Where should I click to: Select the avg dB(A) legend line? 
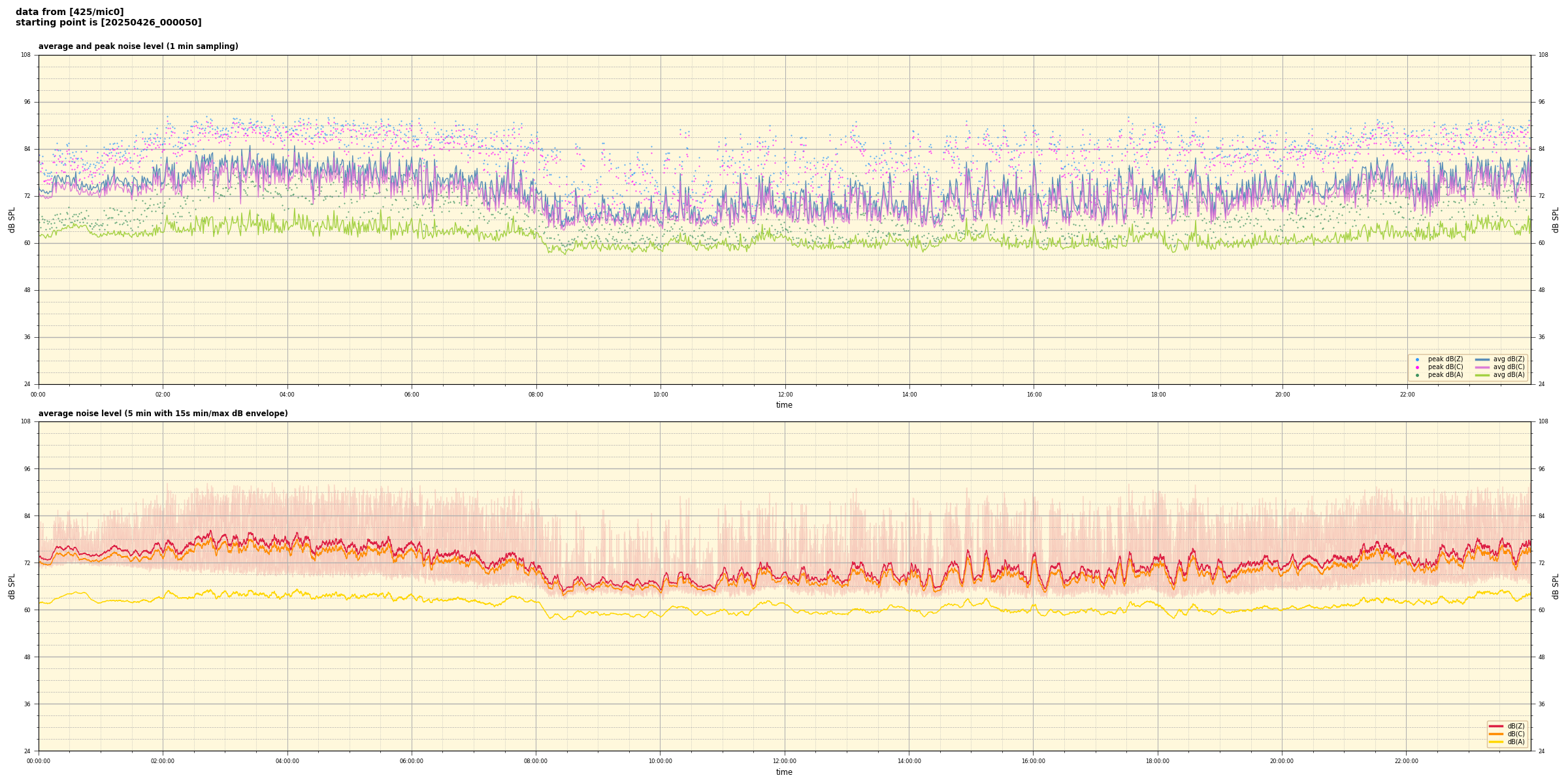point(1482,375)
